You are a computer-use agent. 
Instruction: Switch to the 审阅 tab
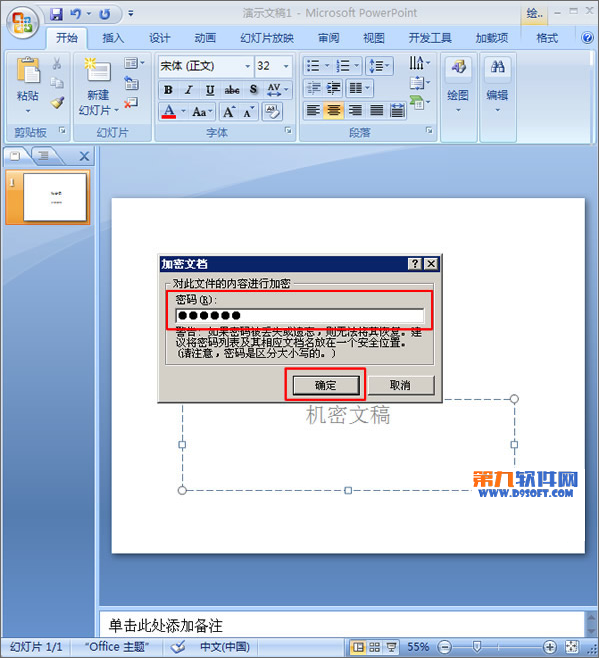(x=328, y=38)
